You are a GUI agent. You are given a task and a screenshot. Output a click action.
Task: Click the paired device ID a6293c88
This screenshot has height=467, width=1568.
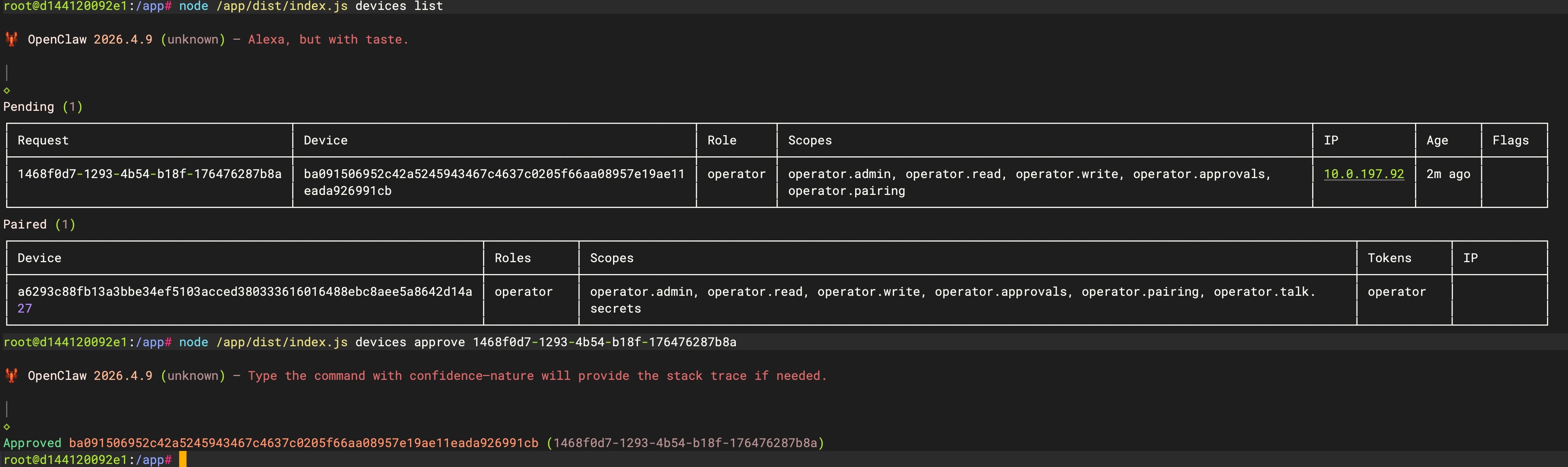point(245,300)
